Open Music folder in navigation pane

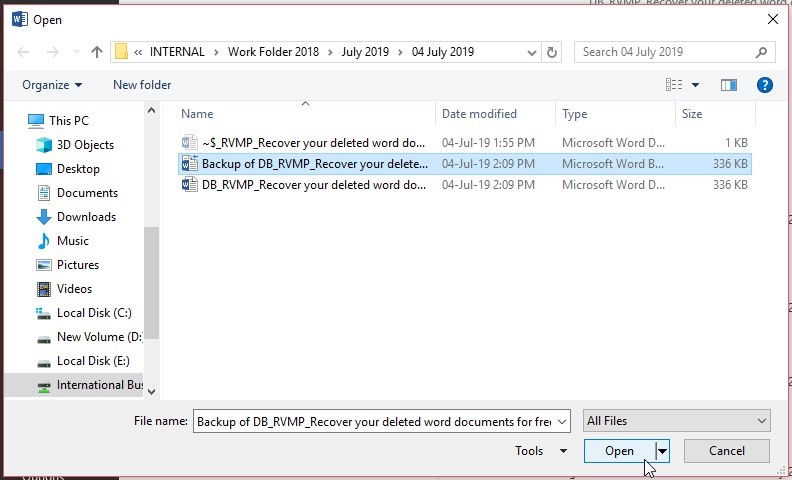(x=63, y=241)
